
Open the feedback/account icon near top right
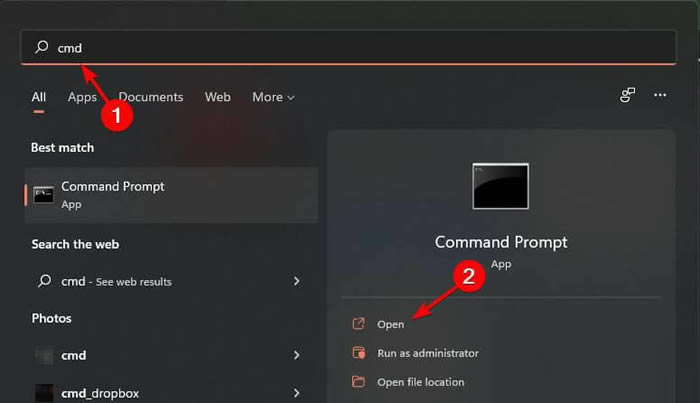point(627,95)
